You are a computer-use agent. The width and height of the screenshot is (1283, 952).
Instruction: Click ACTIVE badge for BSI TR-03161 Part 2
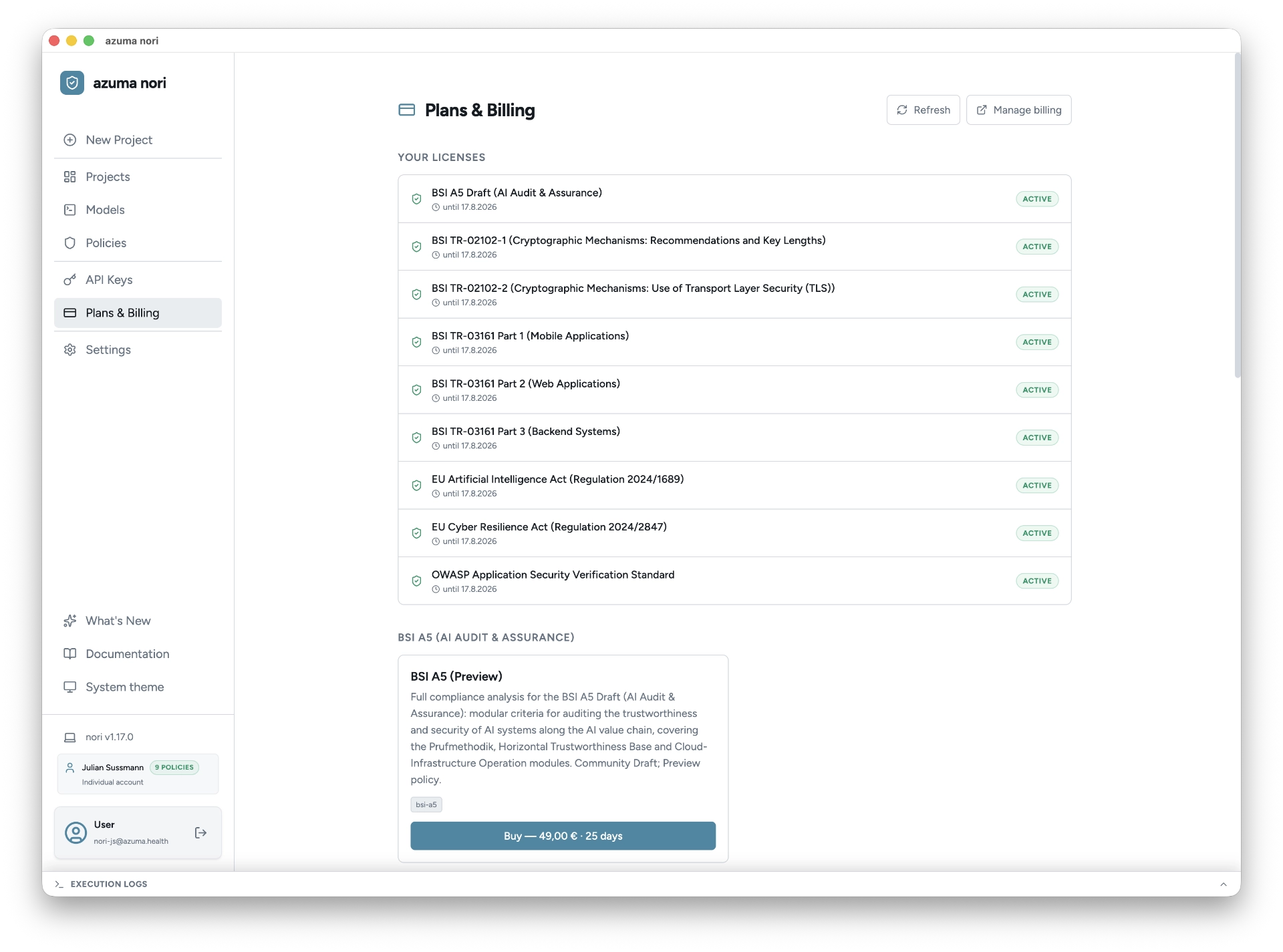pyautogui.click(x=1037, y=390)
